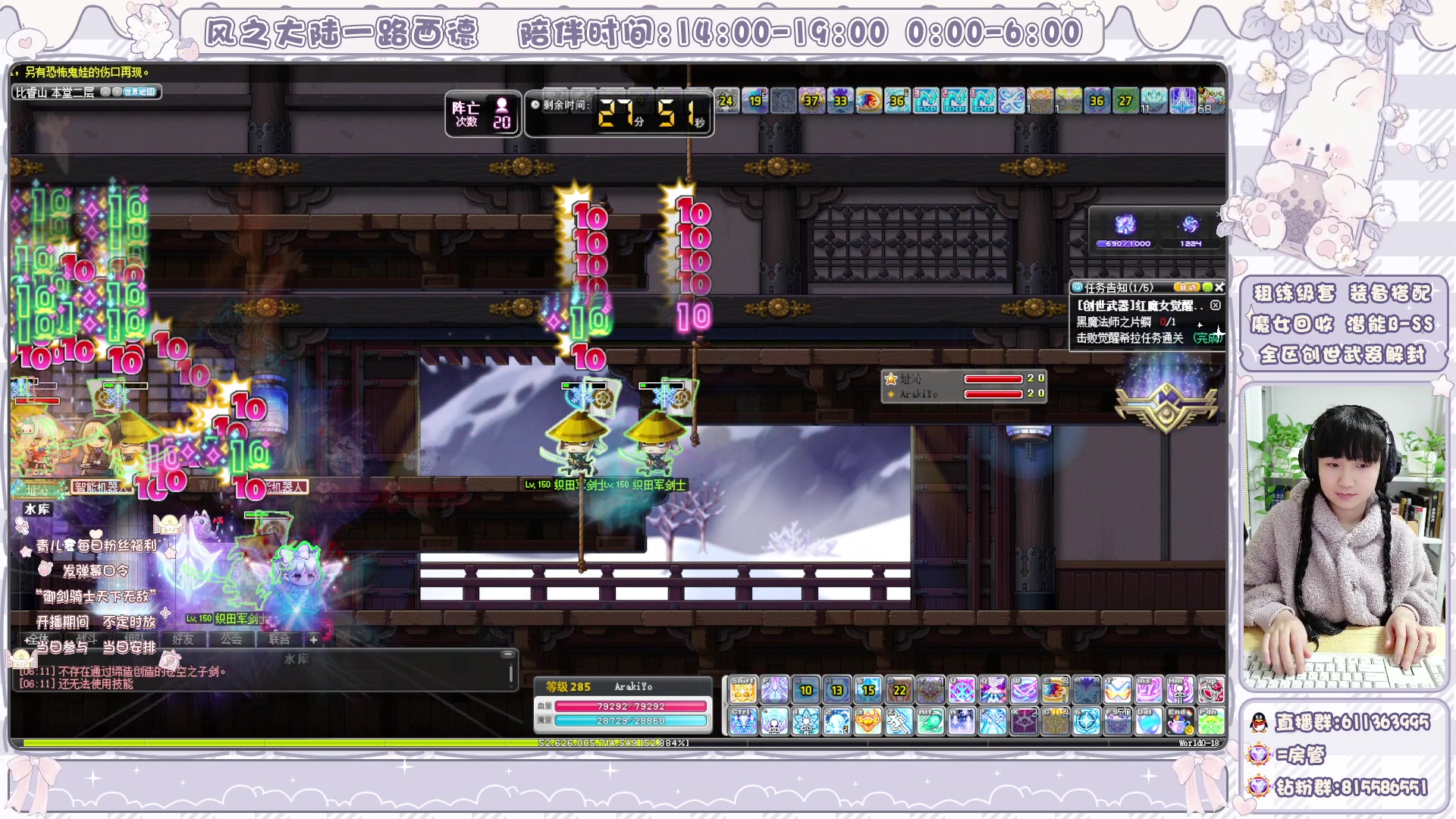The height and width of the screenshot is (819, 1456).
Task: Click the first EXP buff icon
Action: click(926, 100)
